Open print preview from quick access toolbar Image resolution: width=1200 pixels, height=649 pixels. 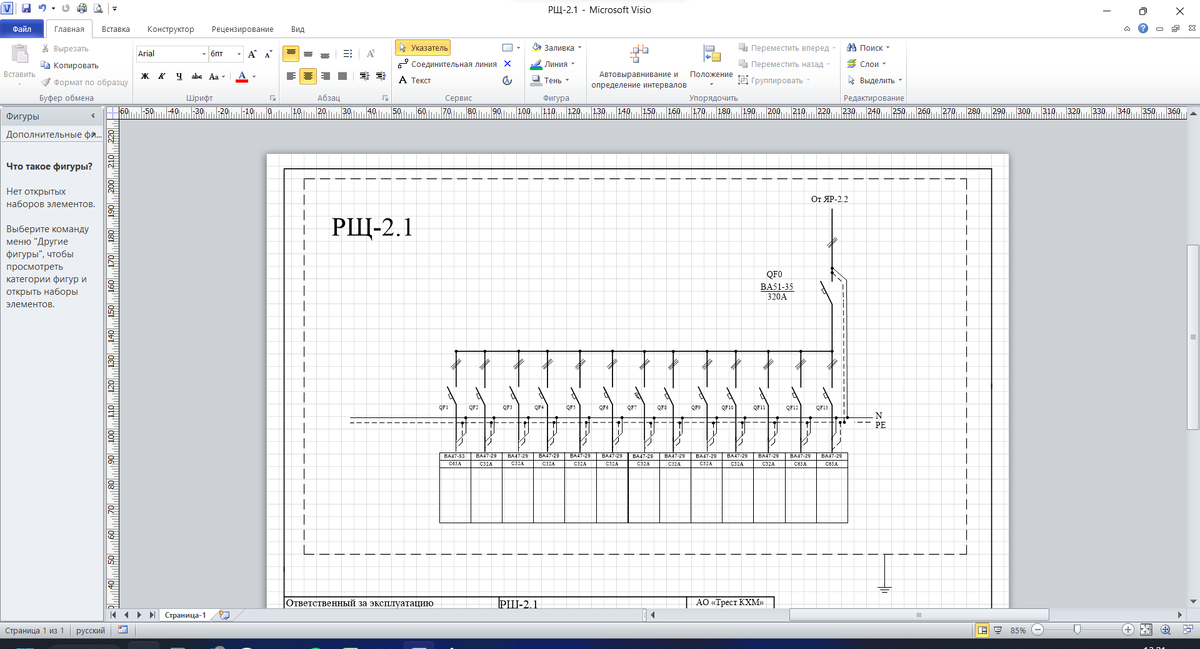tap(97, 8)
